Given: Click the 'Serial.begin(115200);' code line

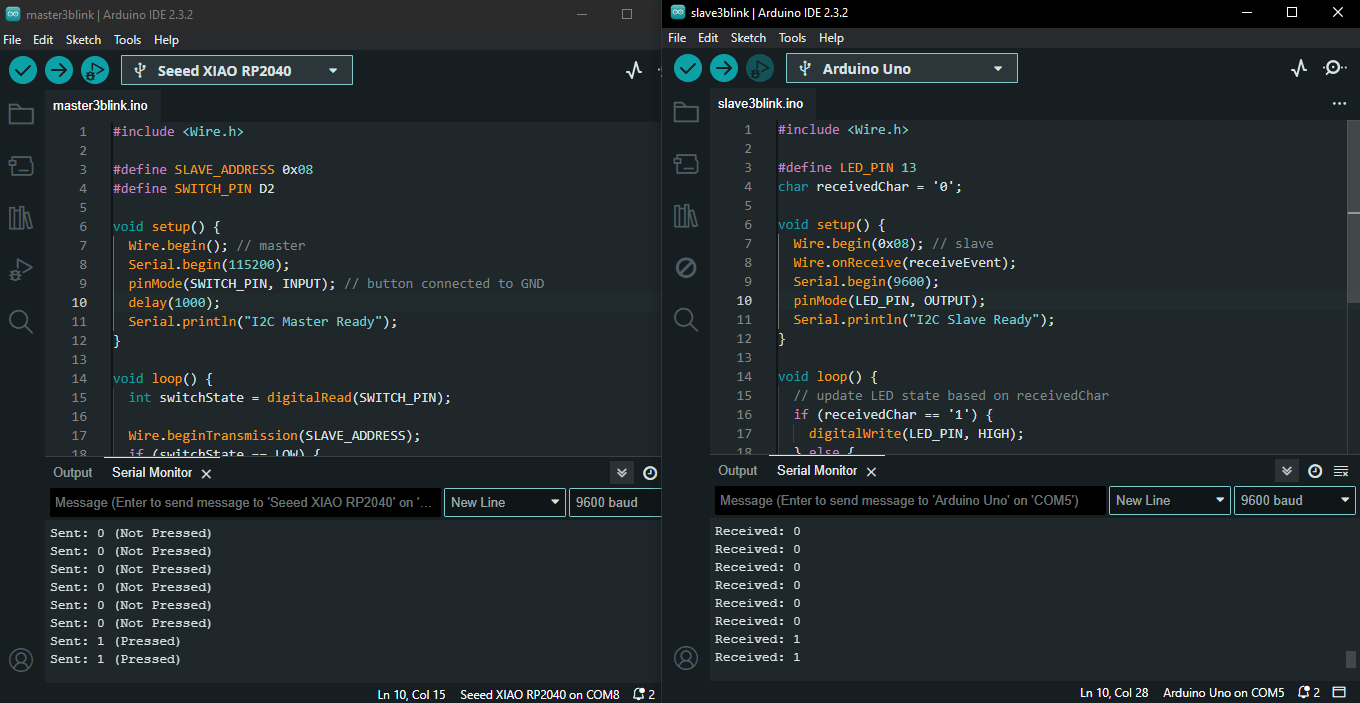Looking at the screenshot, I should click(x=208, y=265).
